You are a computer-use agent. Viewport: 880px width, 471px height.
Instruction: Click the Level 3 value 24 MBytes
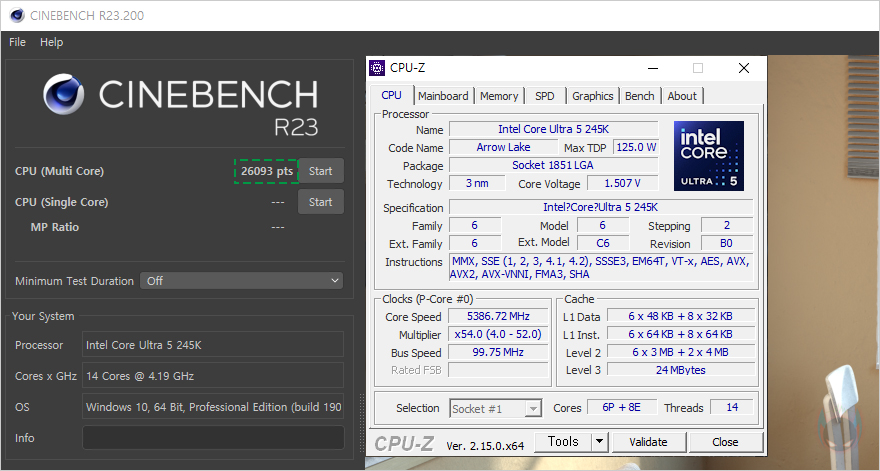click(x=681, y=370)
